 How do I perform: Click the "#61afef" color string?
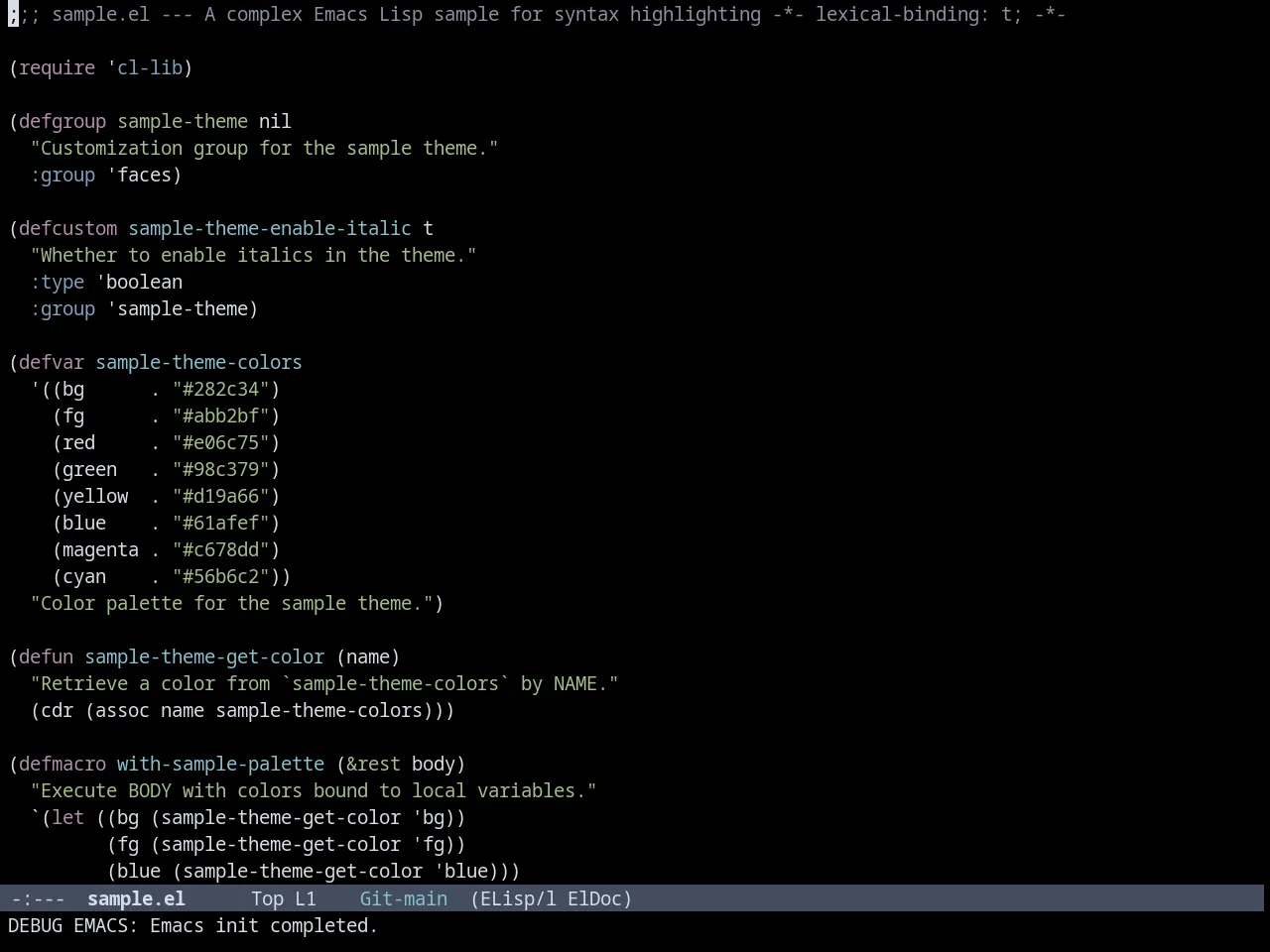(x=220, y=523)
